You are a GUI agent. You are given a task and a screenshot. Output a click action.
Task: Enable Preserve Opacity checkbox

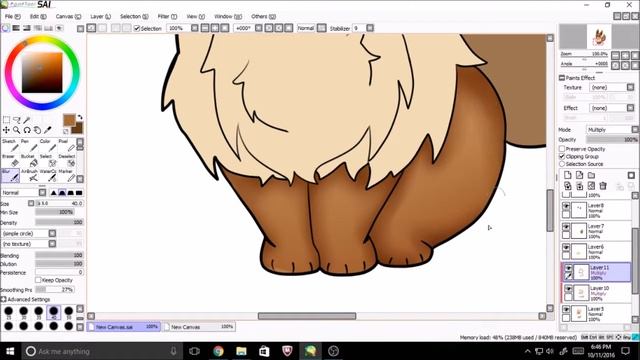(x=562, y=149)
